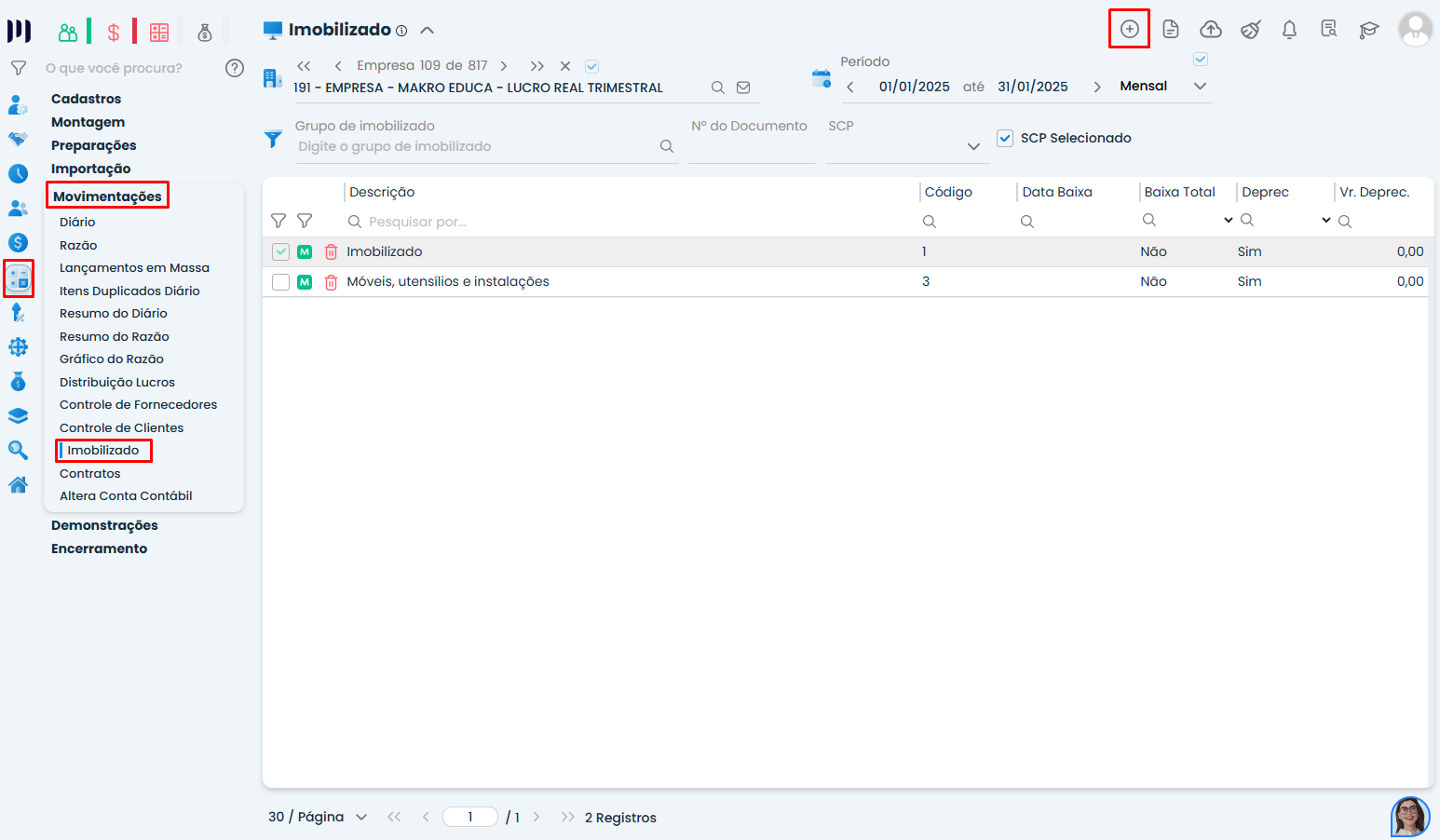Screen dimensions: 1440x840
Task: Click the graduation cap training icon
Action: click(1368, 30)
